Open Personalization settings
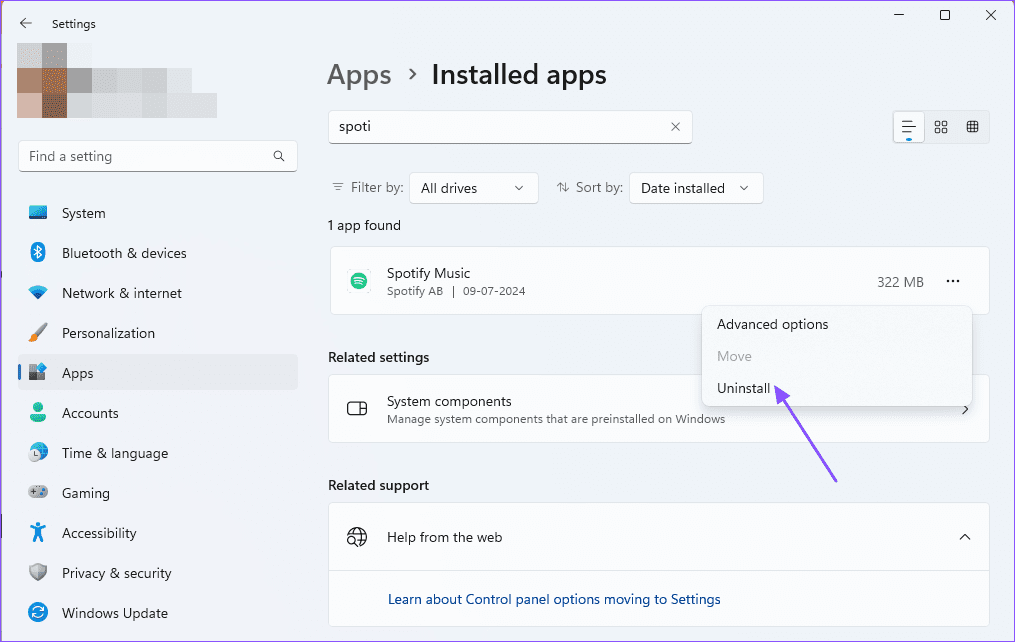This screenshot has height=642, width=1015. tap(158, 333)
